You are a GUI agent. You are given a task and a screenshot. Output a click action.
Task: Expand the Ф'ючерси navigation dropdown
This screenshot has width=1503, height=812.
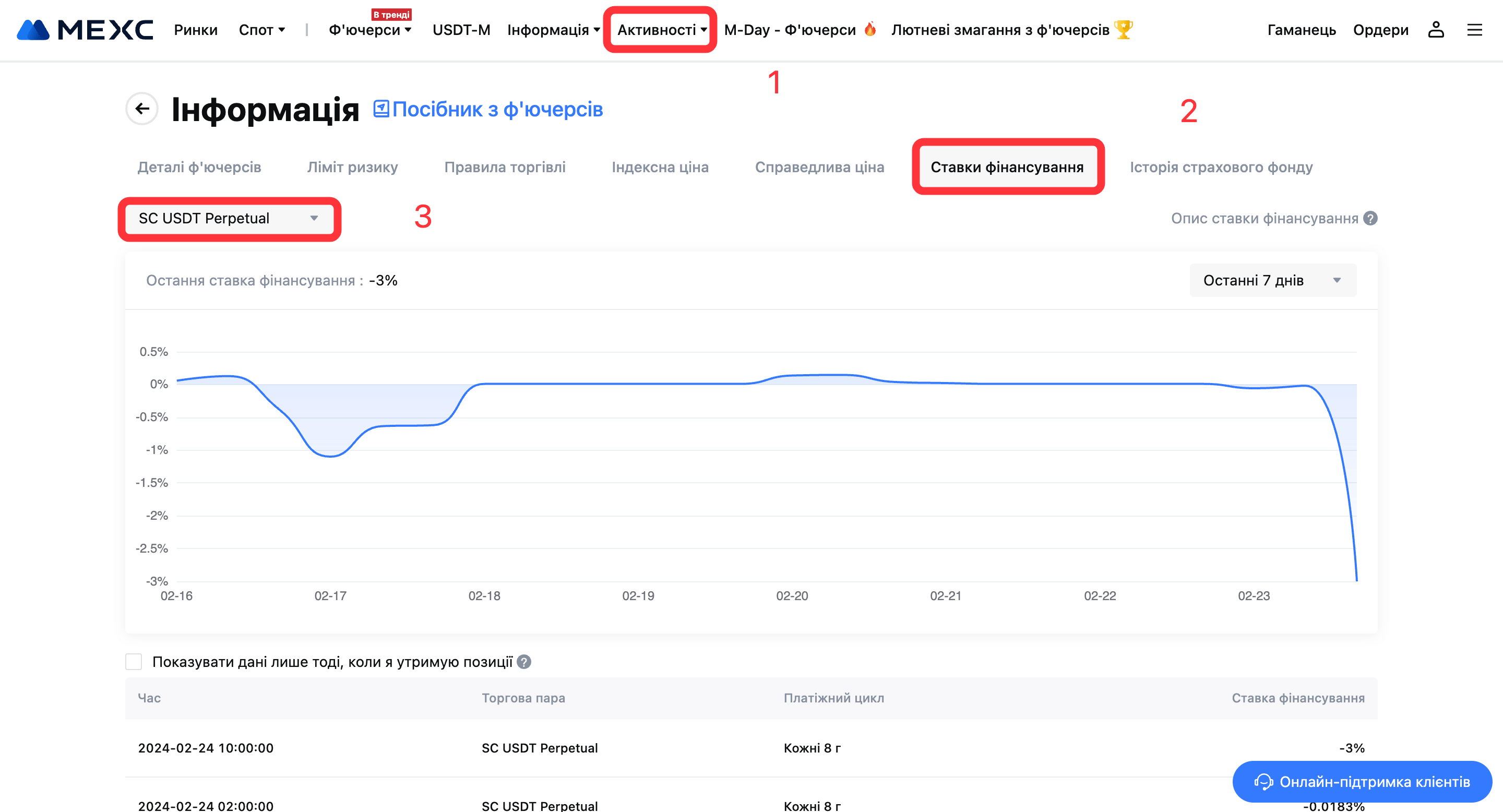tap(370, 30)
